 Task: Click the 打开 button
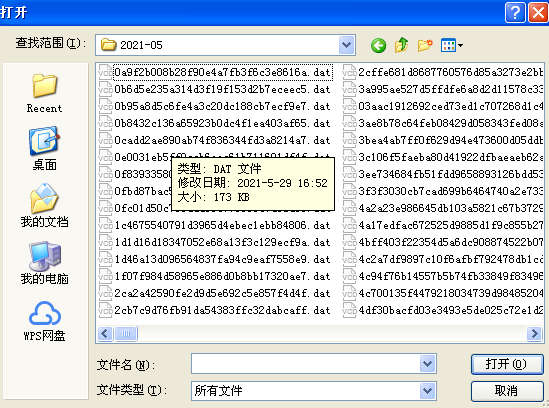pos(507,364)
